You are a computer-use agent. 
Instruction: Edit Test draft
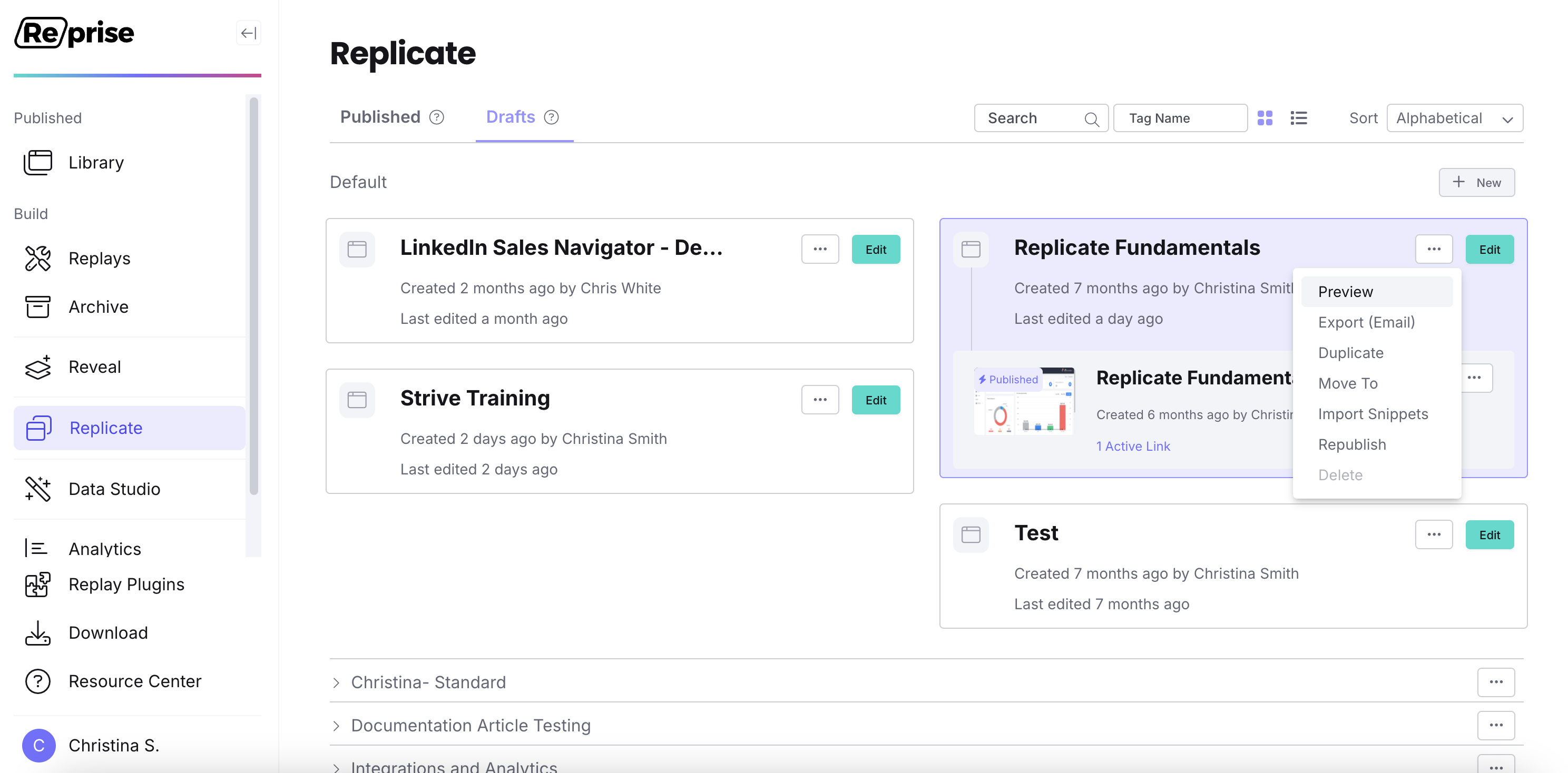(1489, 534)
